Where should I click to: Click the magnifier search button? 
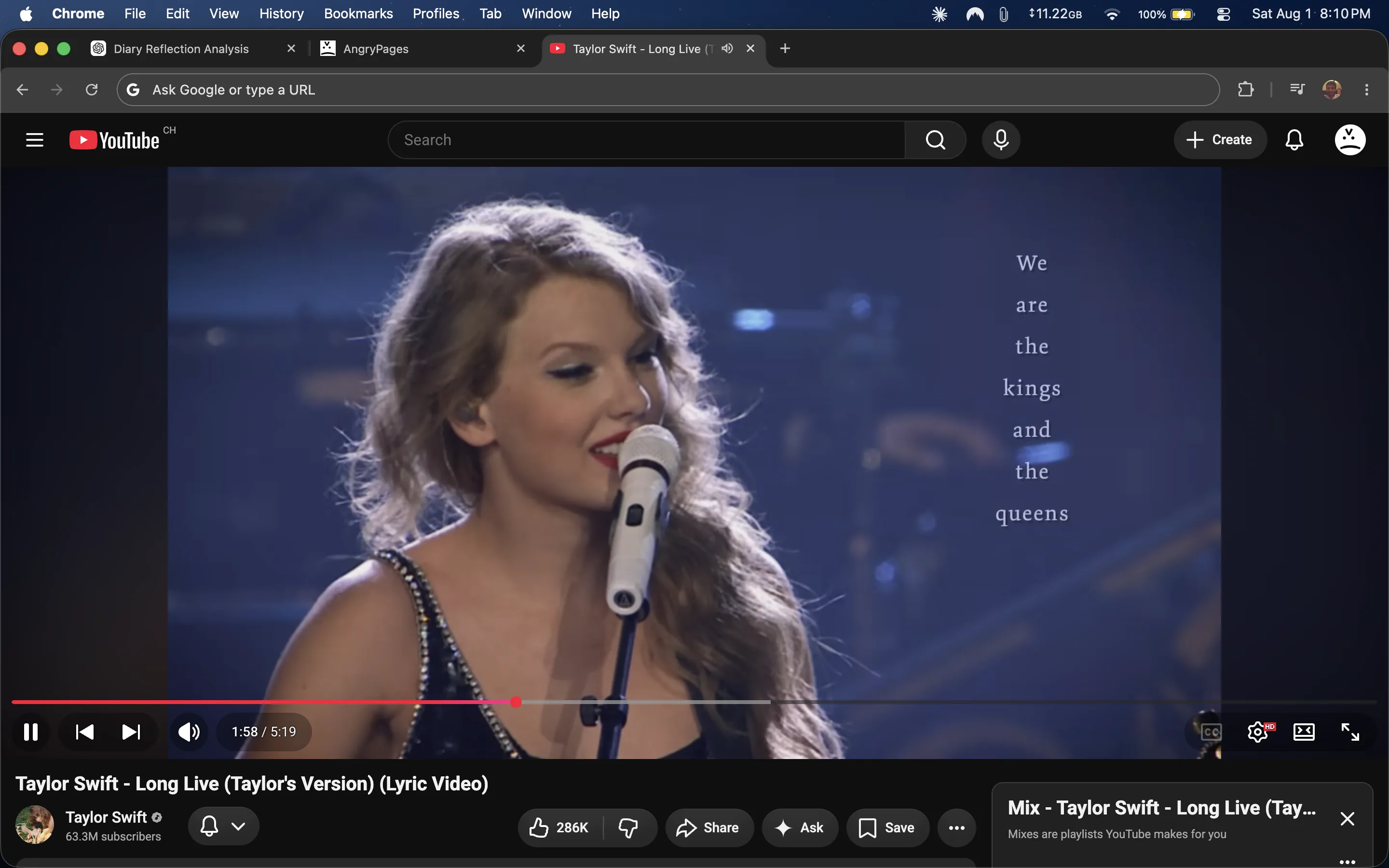coord(935,139)
